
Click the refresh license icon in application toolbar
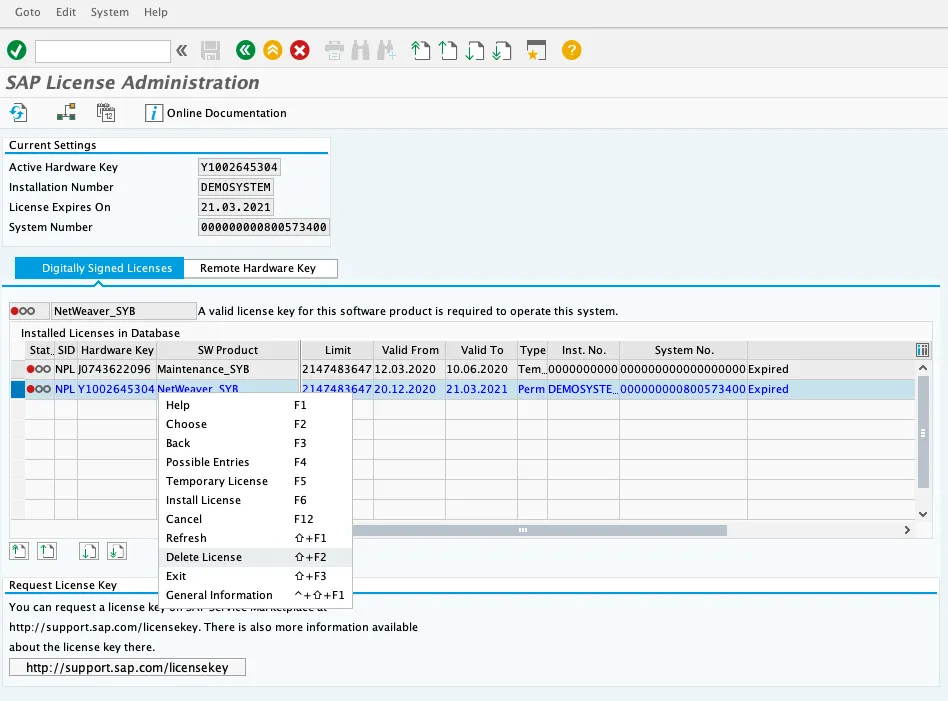pyautogui.click(x=19, y=113)
